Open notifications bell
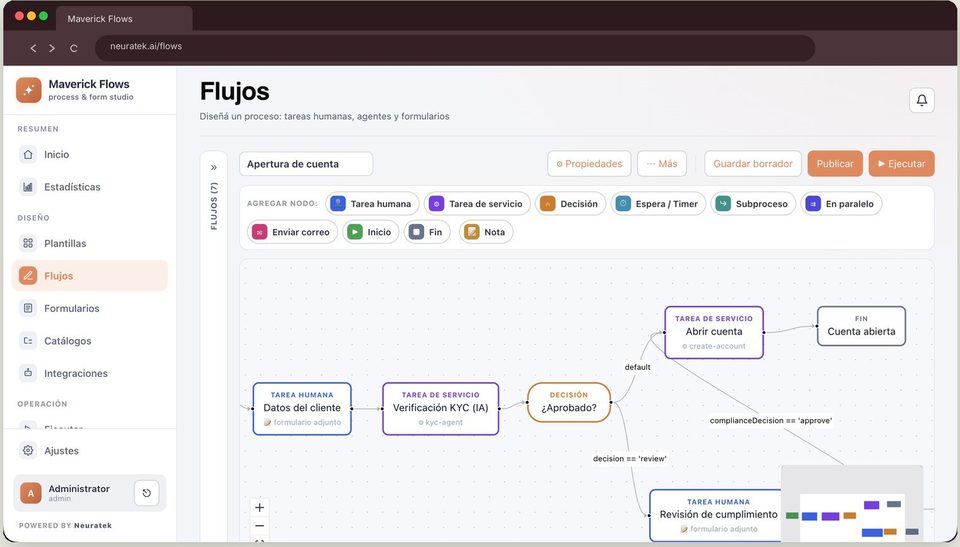This screenshot has width=960, height=547. 921,100
